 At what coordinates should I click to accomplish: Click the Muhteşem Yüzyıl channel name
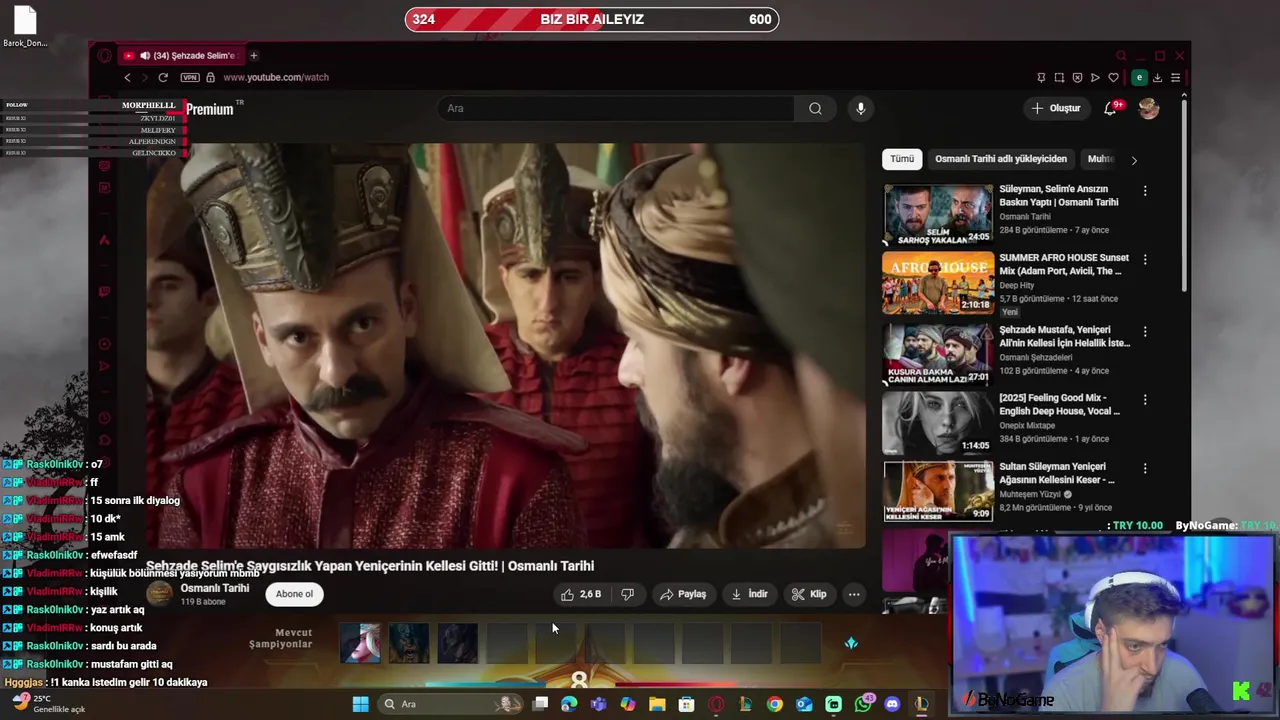(1030, 494)
